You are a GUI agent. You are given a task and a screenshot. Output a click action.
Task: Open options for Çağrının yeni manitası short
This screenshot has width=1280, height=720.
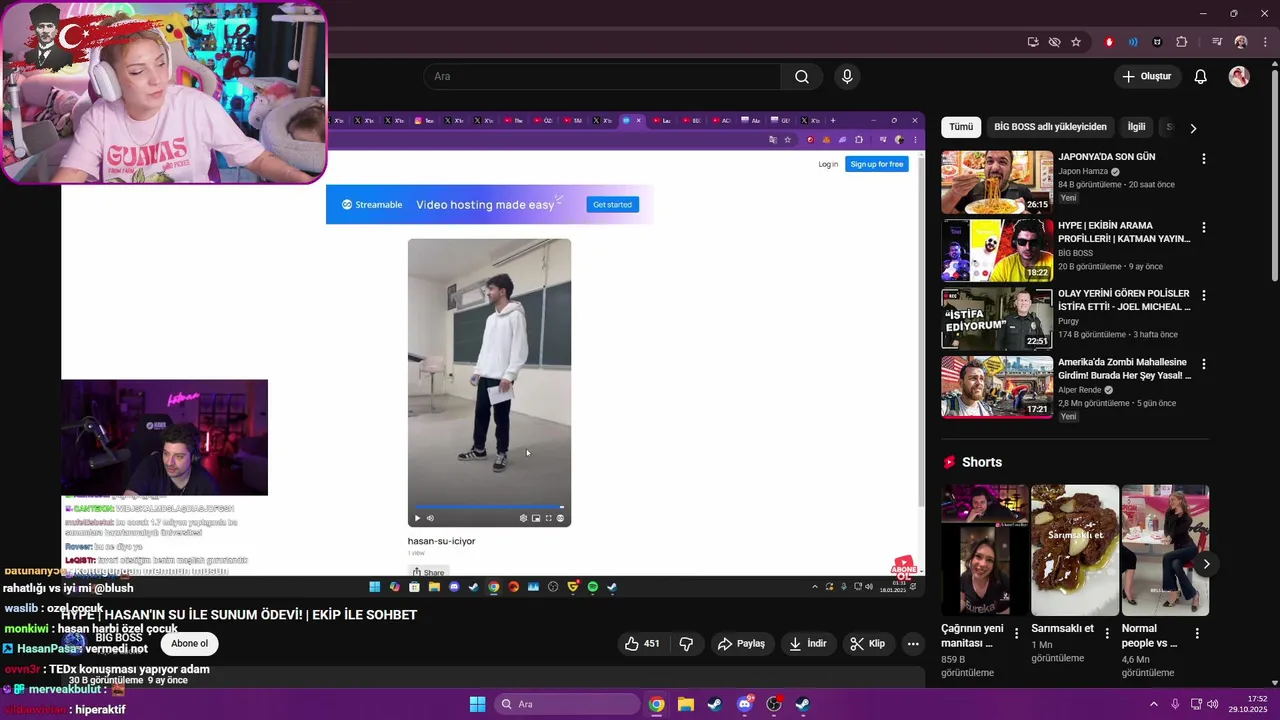click(1017, 633)
